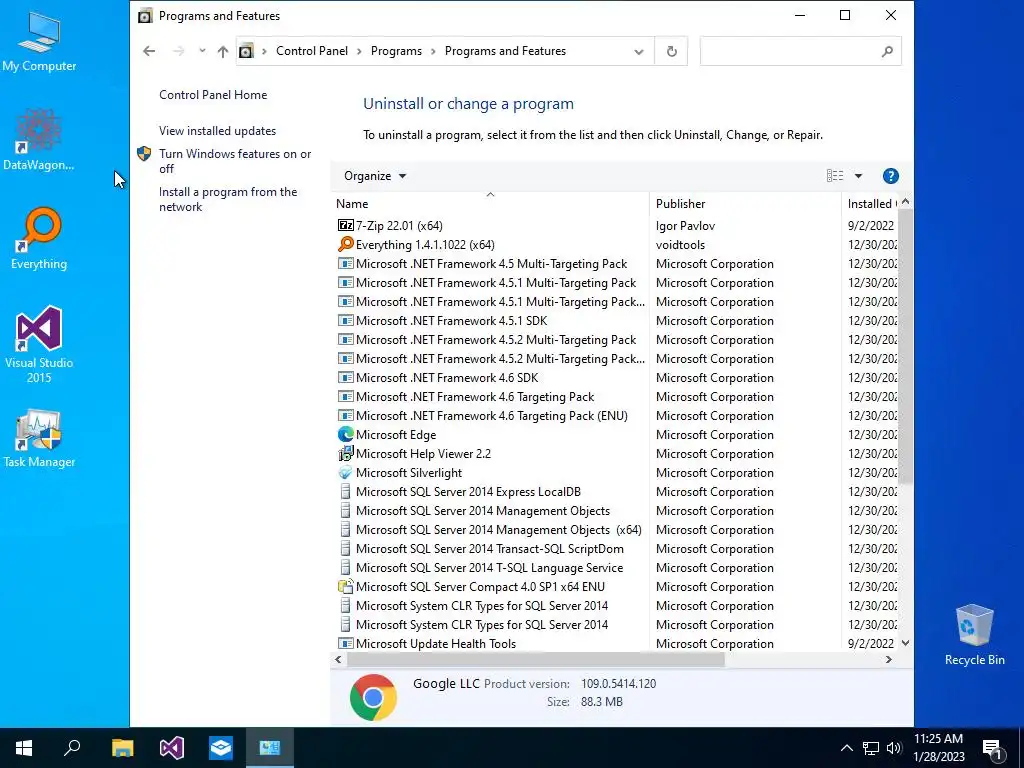Screen dimensions: 1024x768
Task: Click the scroll right arrow of list
Action: click(x=888, y=660)
